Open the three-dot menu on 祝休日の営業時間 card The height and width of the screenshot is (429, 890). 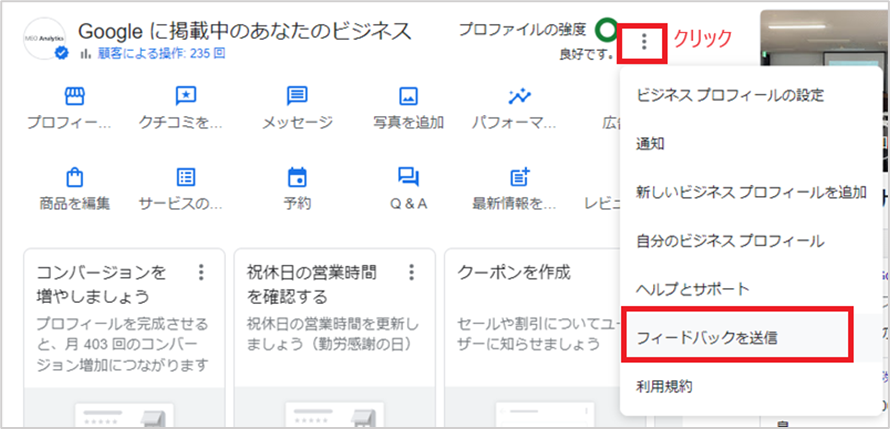(x=412, y=272)
